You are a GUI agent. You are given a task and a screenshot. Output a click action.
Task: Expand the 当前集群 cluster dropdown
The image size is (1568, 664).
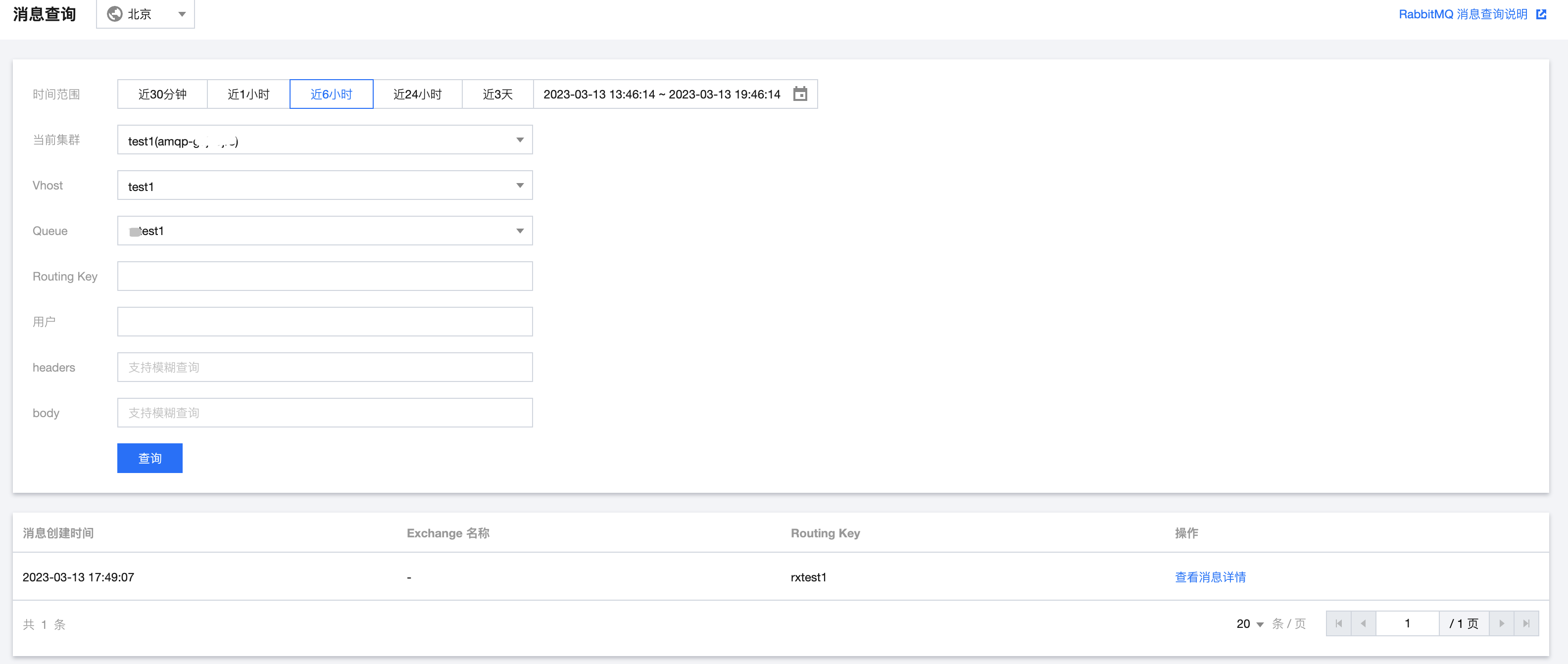click(325, 140)
